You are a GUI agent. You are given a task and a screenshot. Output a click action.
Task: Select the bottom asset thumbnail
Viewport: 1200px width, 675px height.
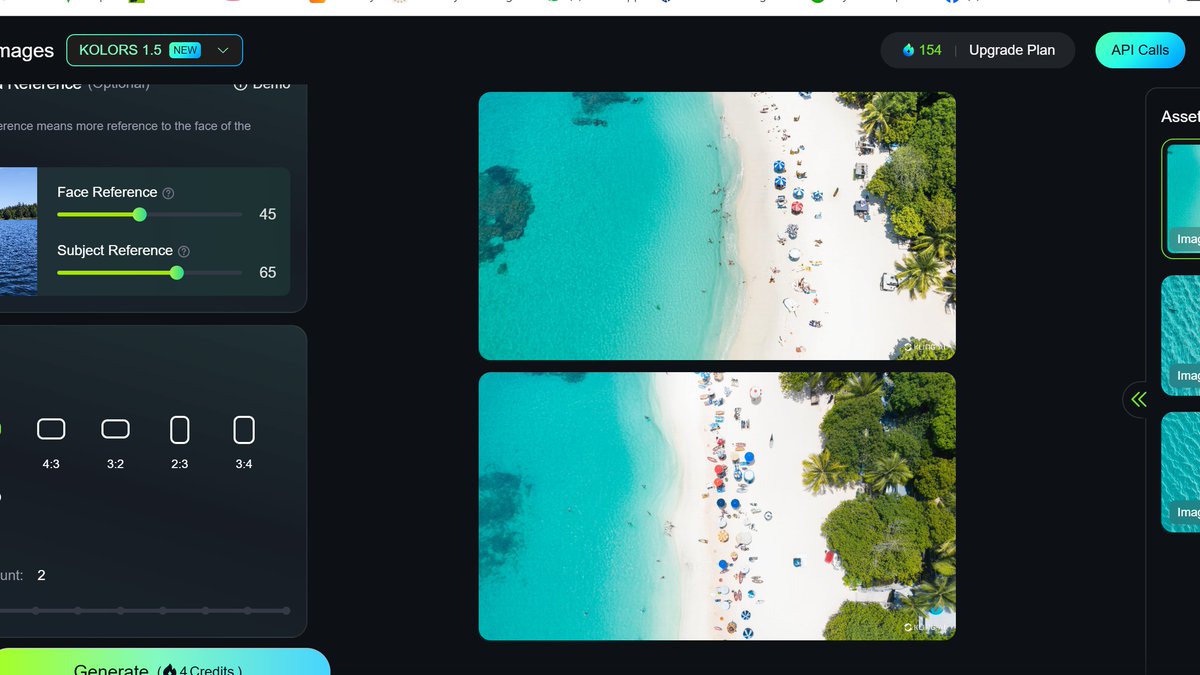1181,472
